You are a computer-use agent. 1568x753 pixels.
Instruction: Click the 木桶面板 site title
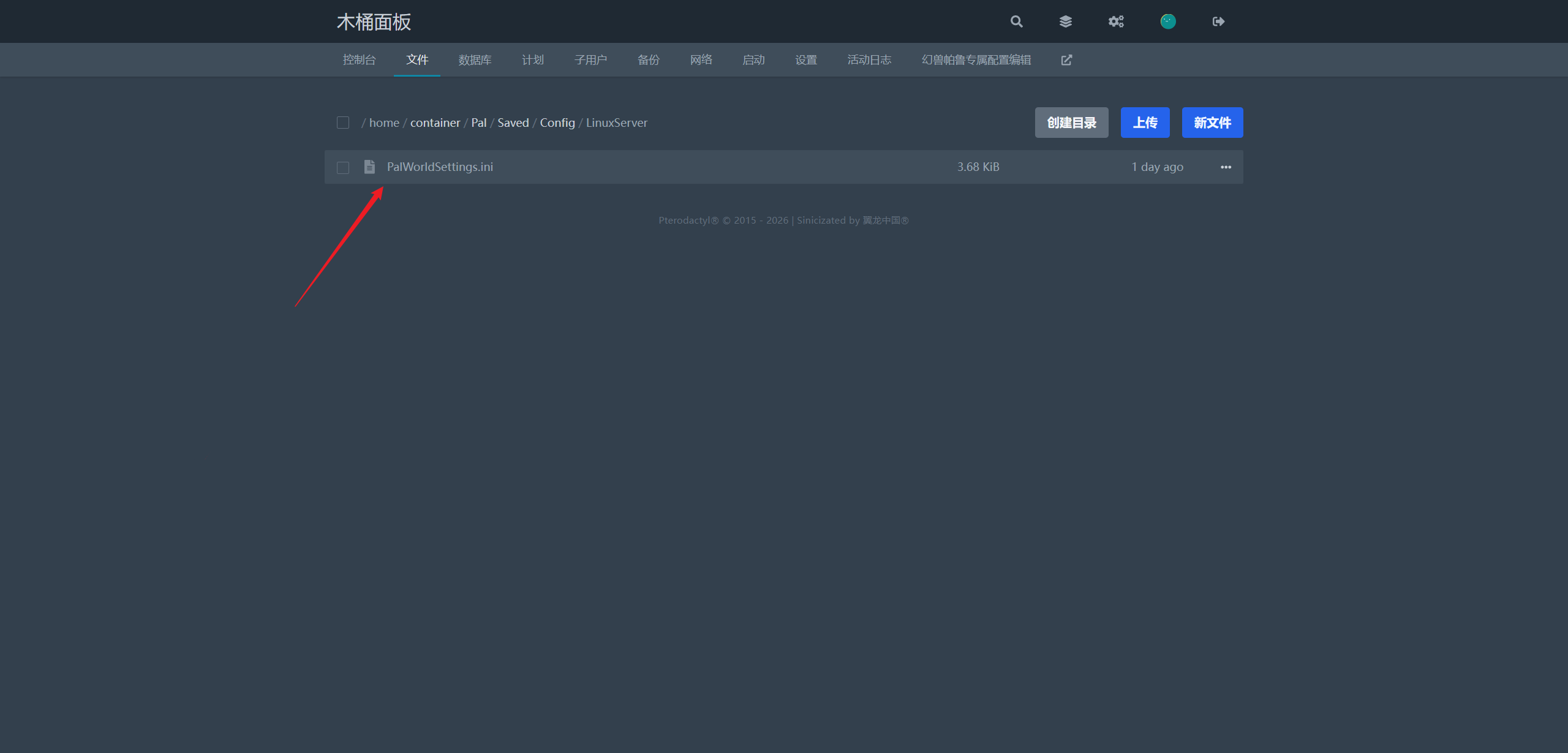[374, 22]
